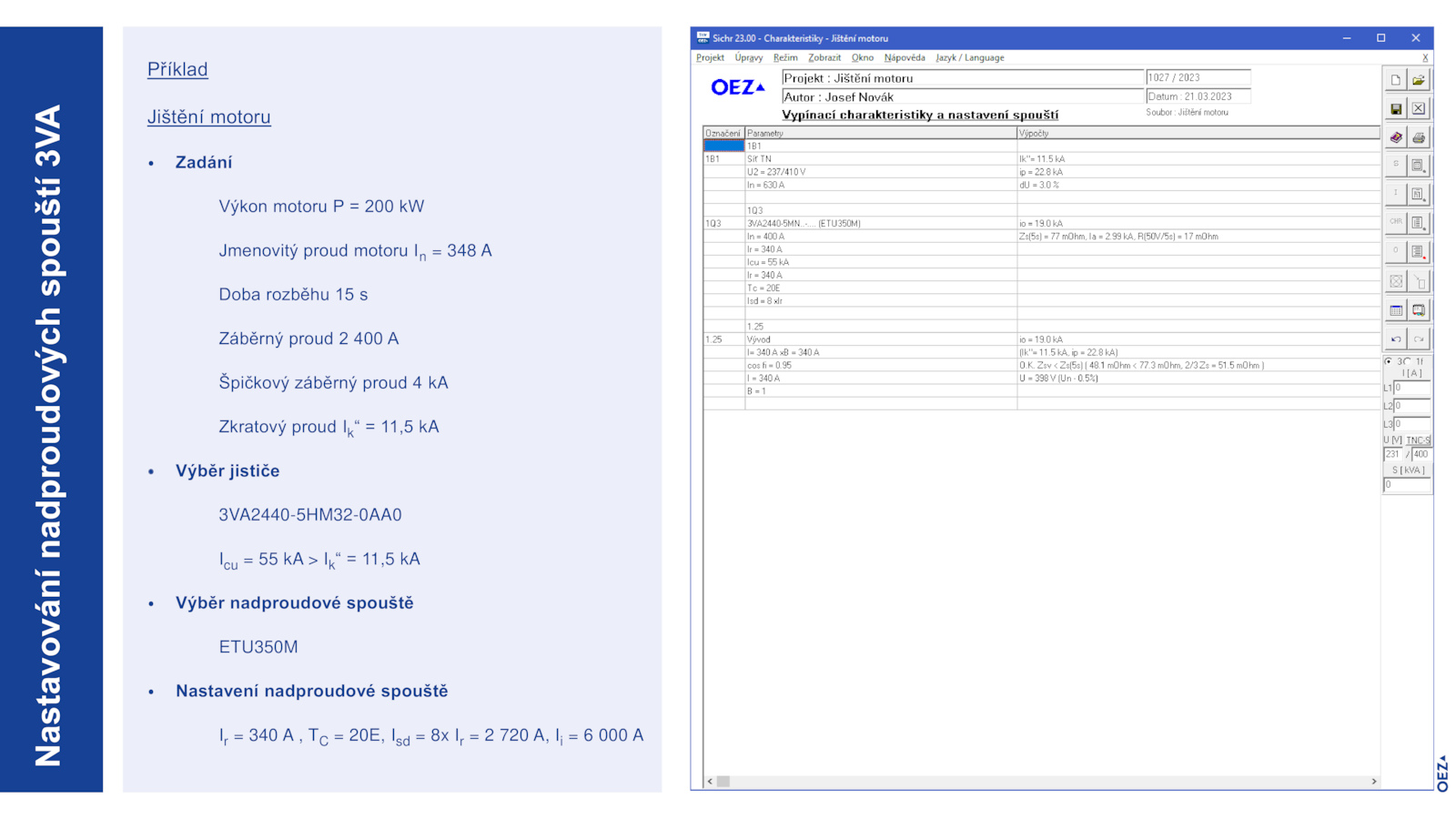This screenshot has height=819, width=1456.
Task: Click the Sichr application title icon
Action: click(x=703, y=37)
